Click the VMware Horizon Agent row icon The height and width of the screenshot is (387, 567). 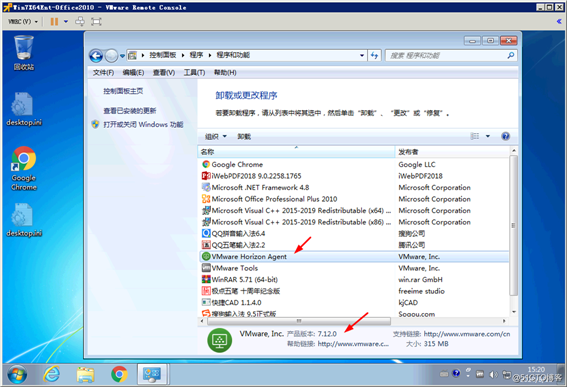click(x=206, y=256)
